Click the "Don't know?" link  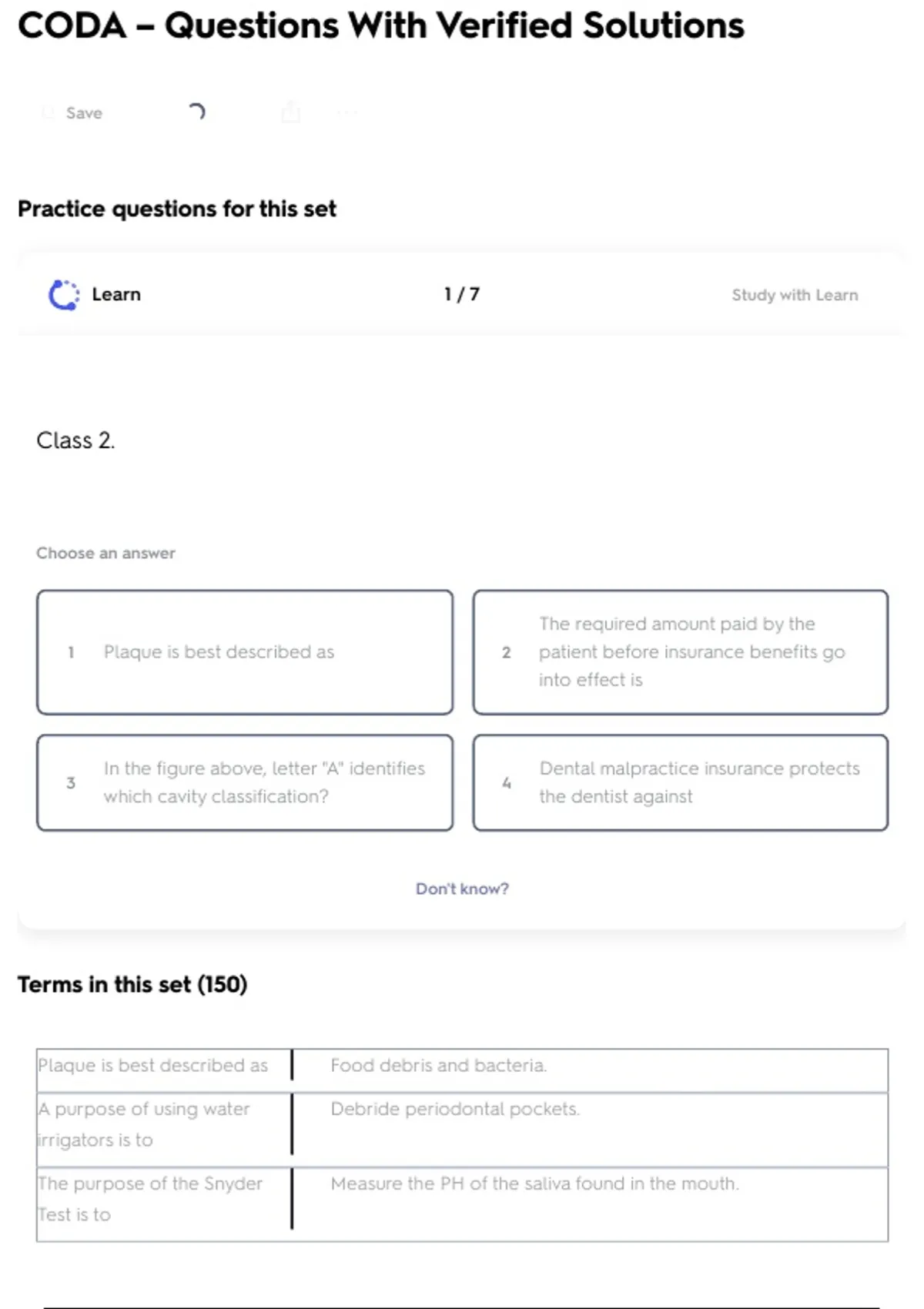pos(462,889)
